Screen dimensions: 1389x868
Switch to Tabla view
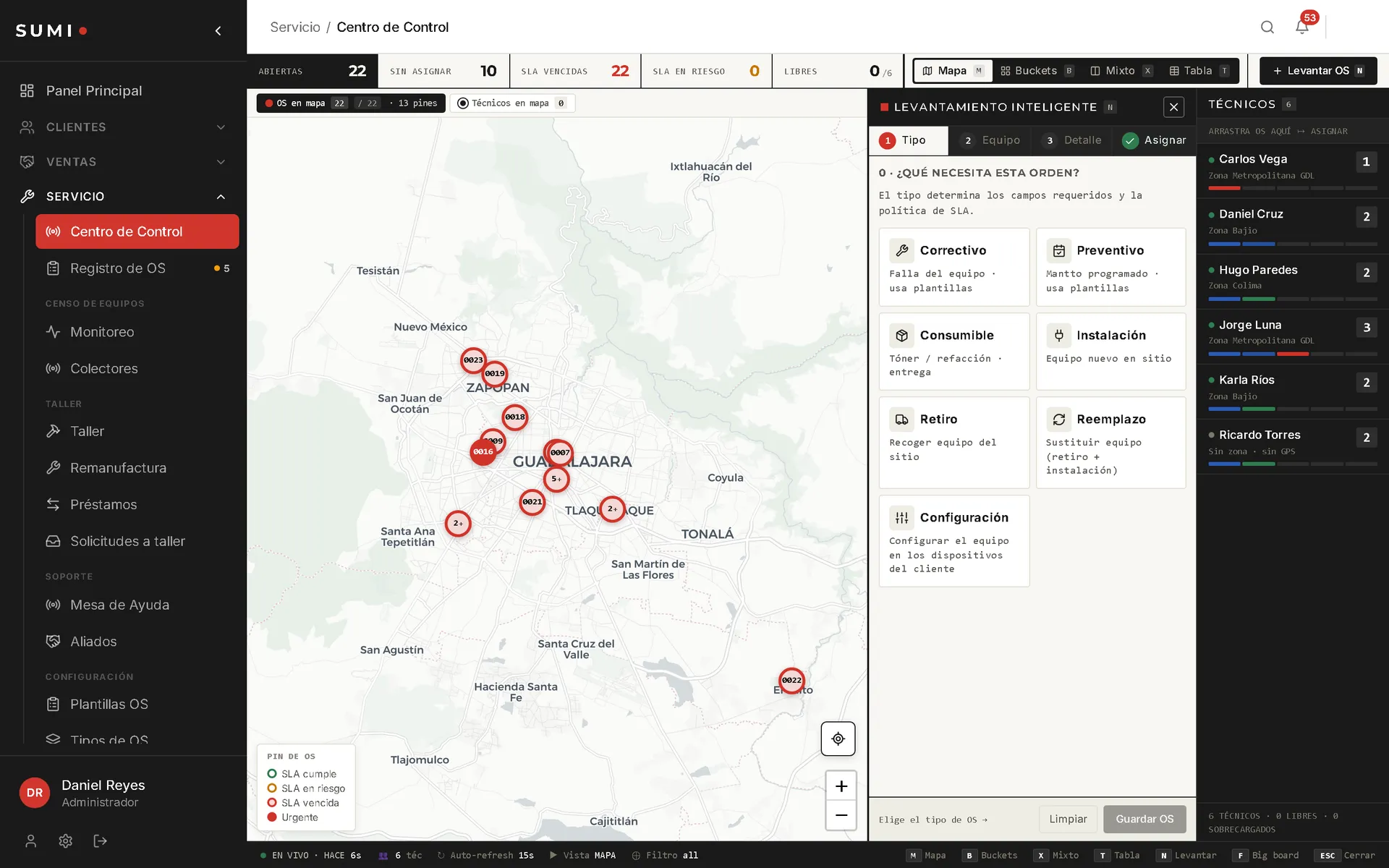coord(1199,71)
